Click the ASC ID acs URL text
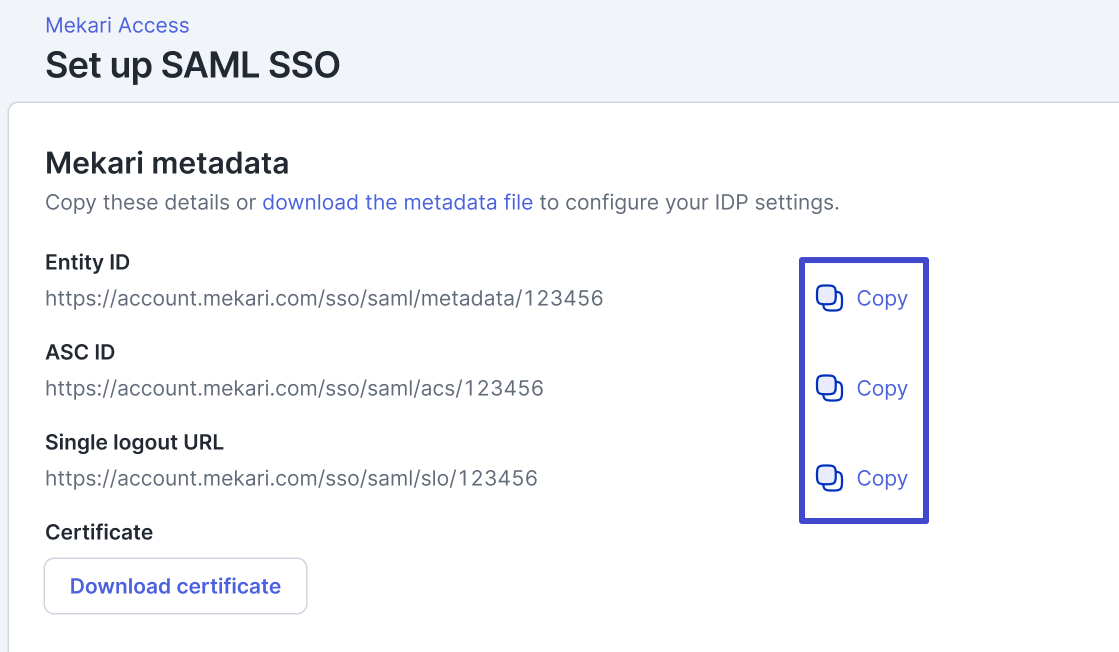The height and width of the screenshot is (652, 1119). click(294, 388)
